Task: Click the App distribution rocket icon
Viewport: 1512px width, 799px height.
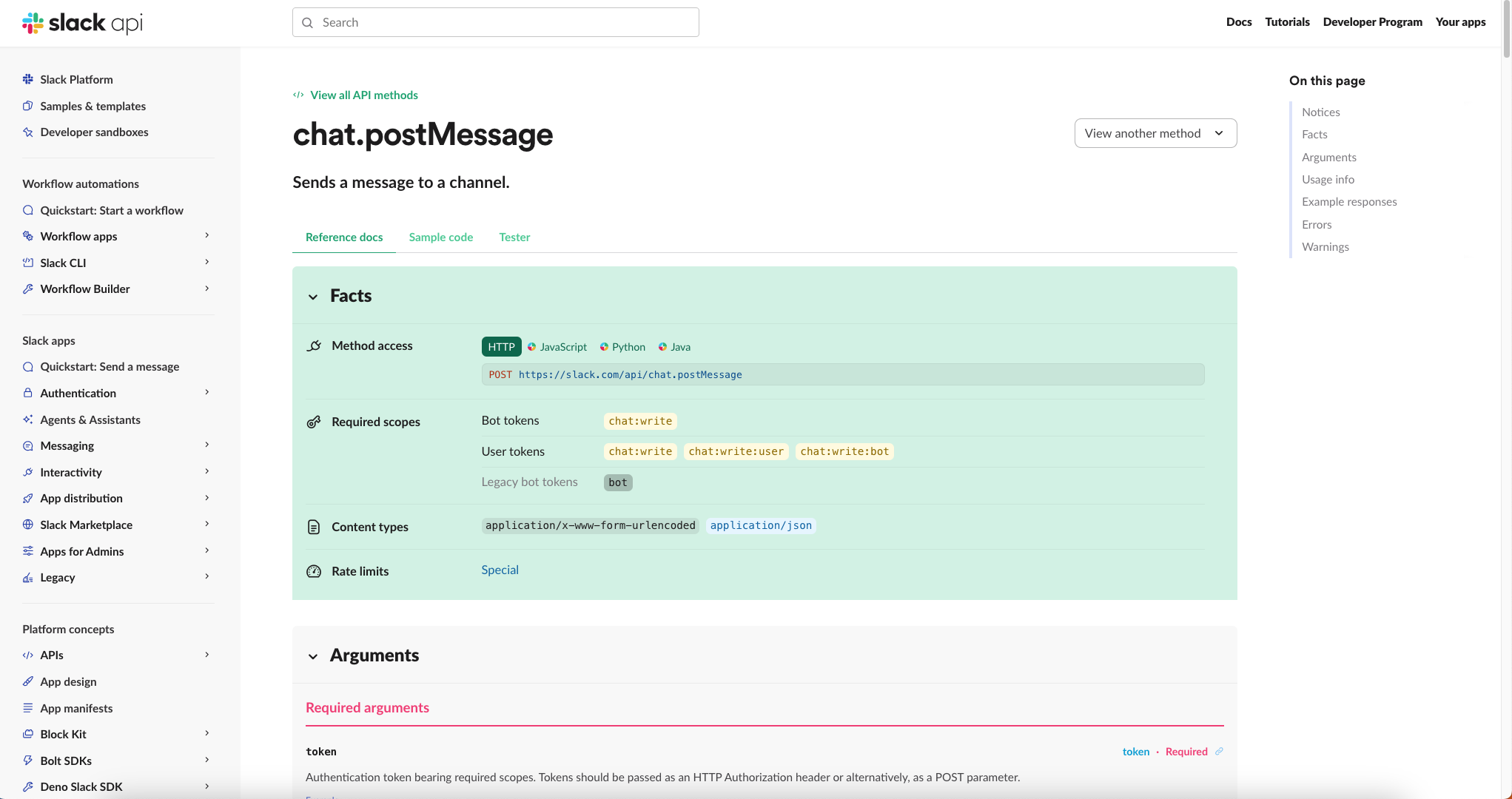Action: (28, 498)
